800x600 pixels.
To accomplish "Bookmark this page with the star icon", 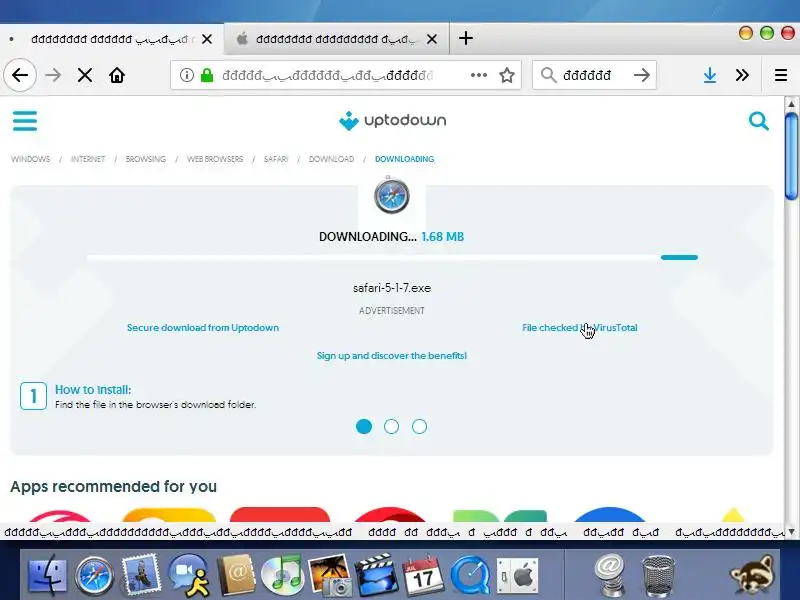I will pos(507,76).
